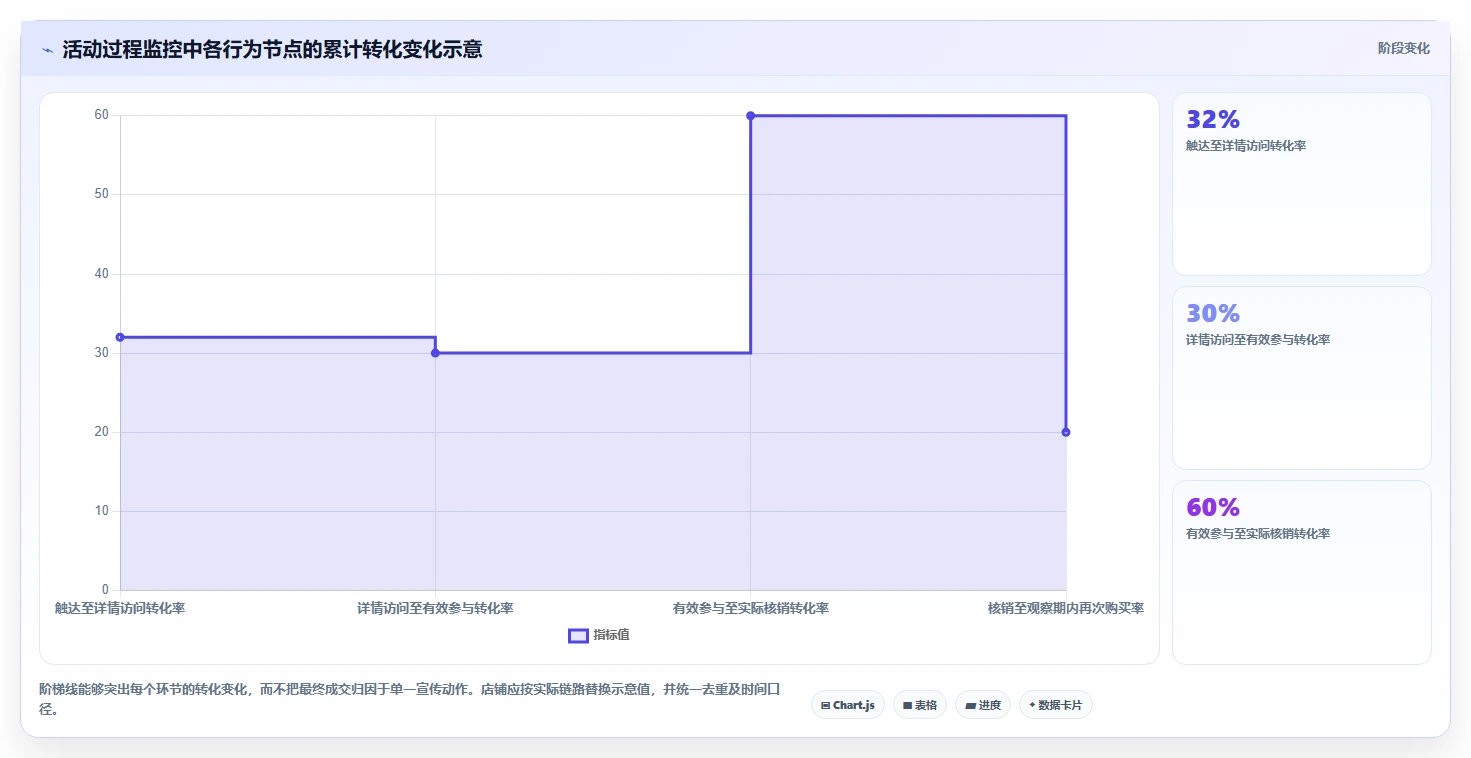Click the 指标值 legend color box
Screen dimensions: 1471x758
coord(578,635)
